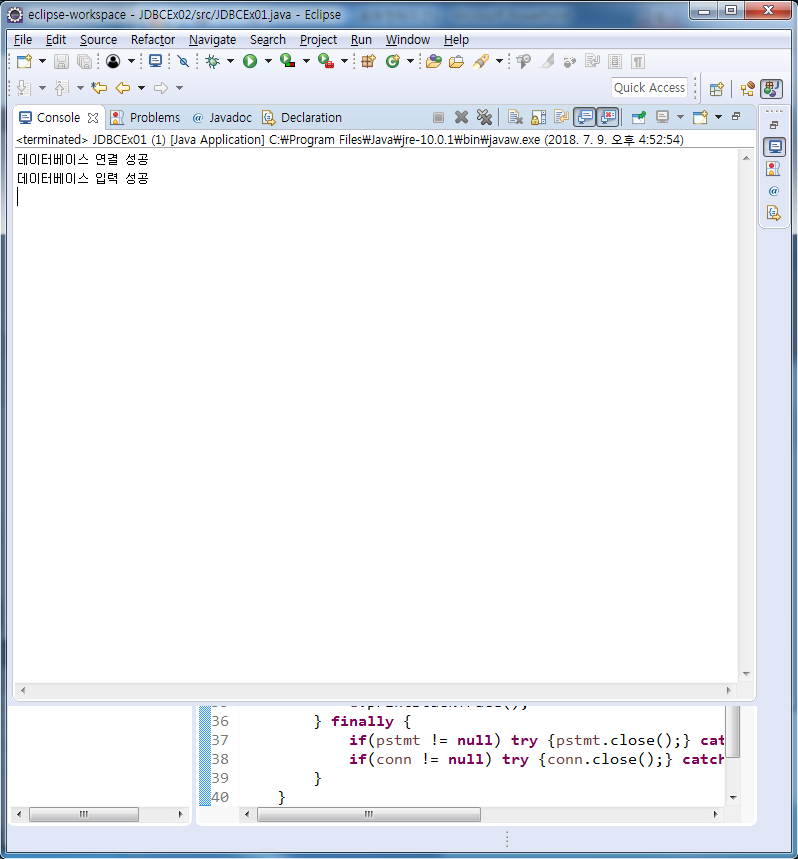Toggle Block Selection Mode icon
The height and width of the screenshot is (859, 798).
615,61
